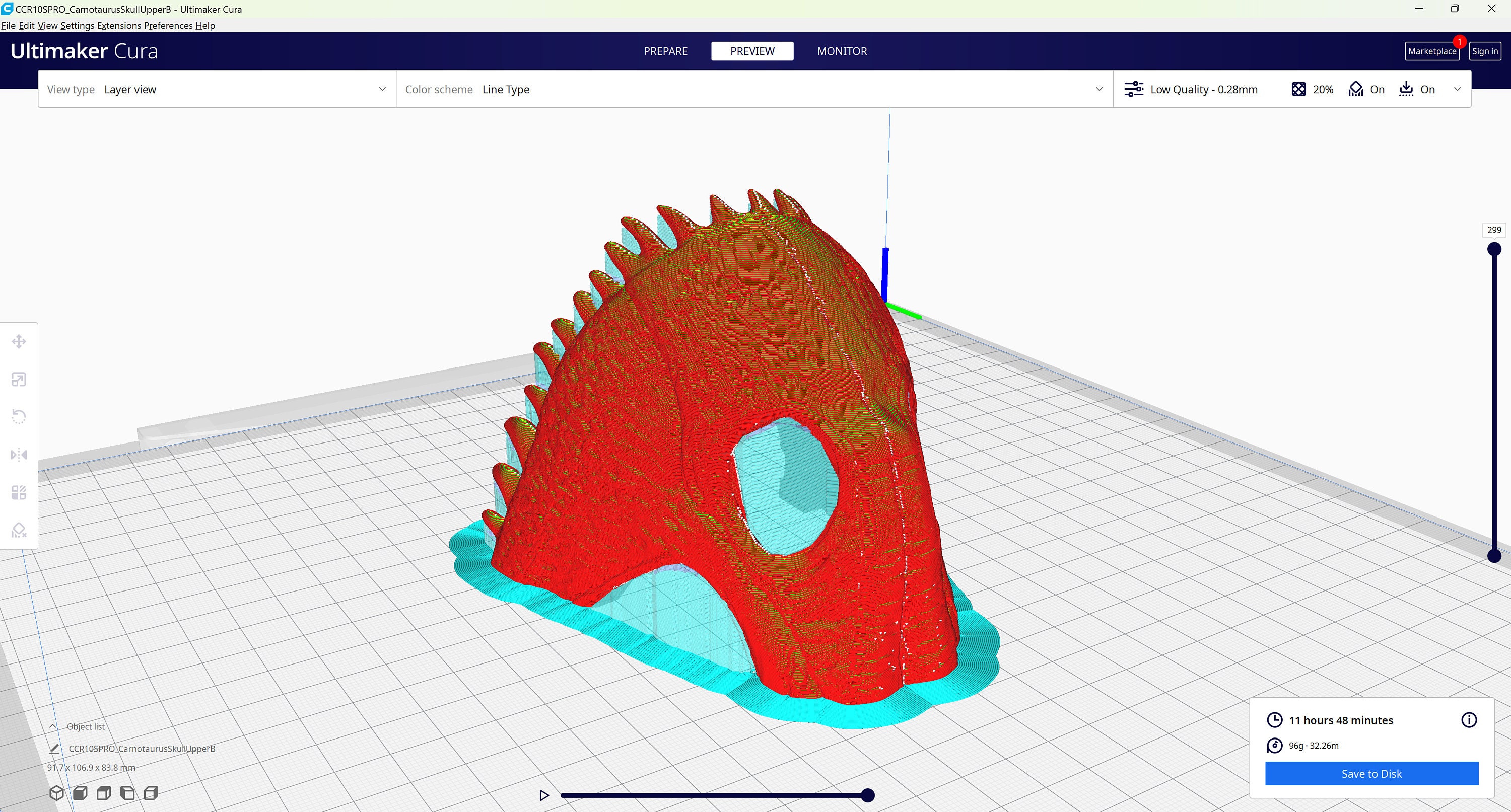This screenshot has width=1511, height=812.
Task: Click the Save to Disk button
Action: (x=1371, y=773)
